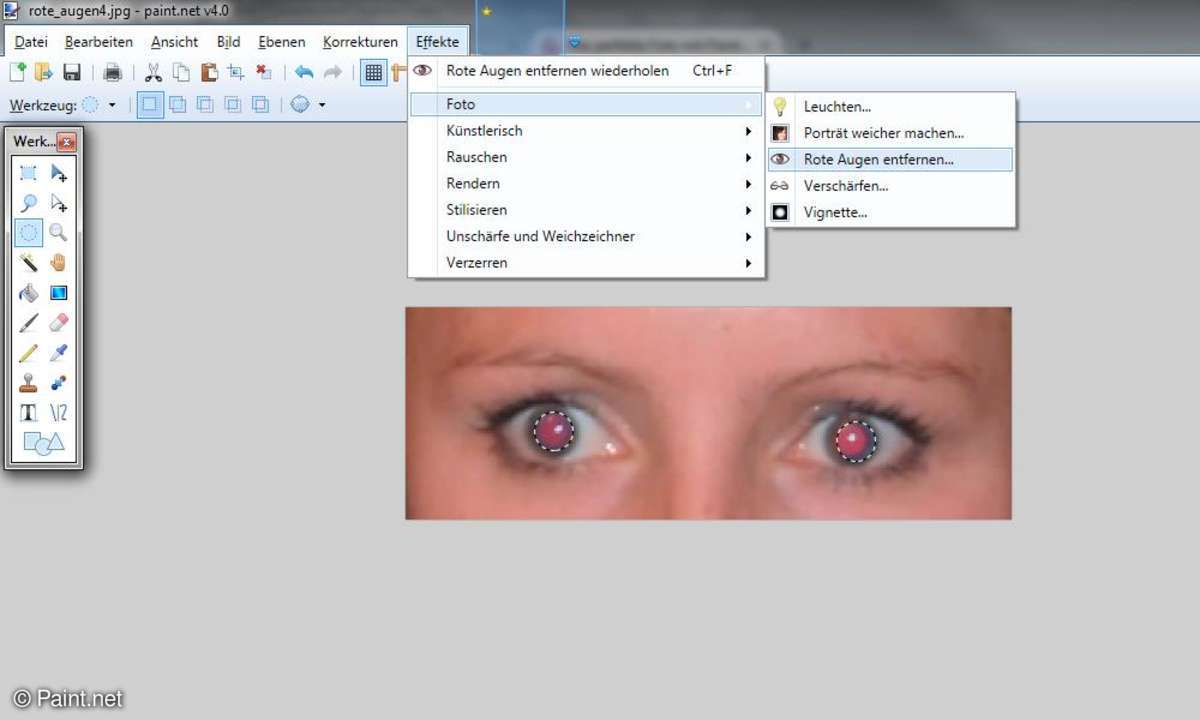Click the Open file folder icon
The width and height of the screenshot is (1200, 720).
44,72
